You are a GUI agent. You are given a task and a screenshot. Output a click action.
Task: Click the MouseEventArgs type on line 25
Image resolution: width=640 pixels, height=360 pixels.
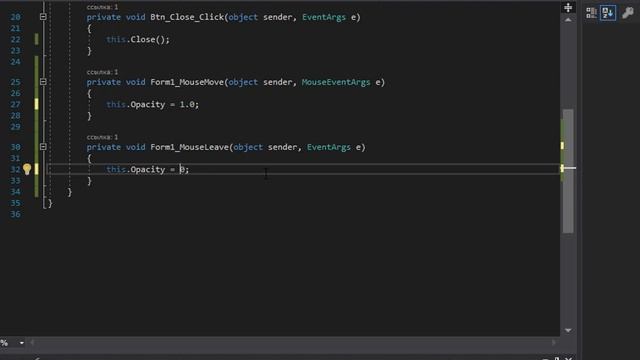coord(336,82)
